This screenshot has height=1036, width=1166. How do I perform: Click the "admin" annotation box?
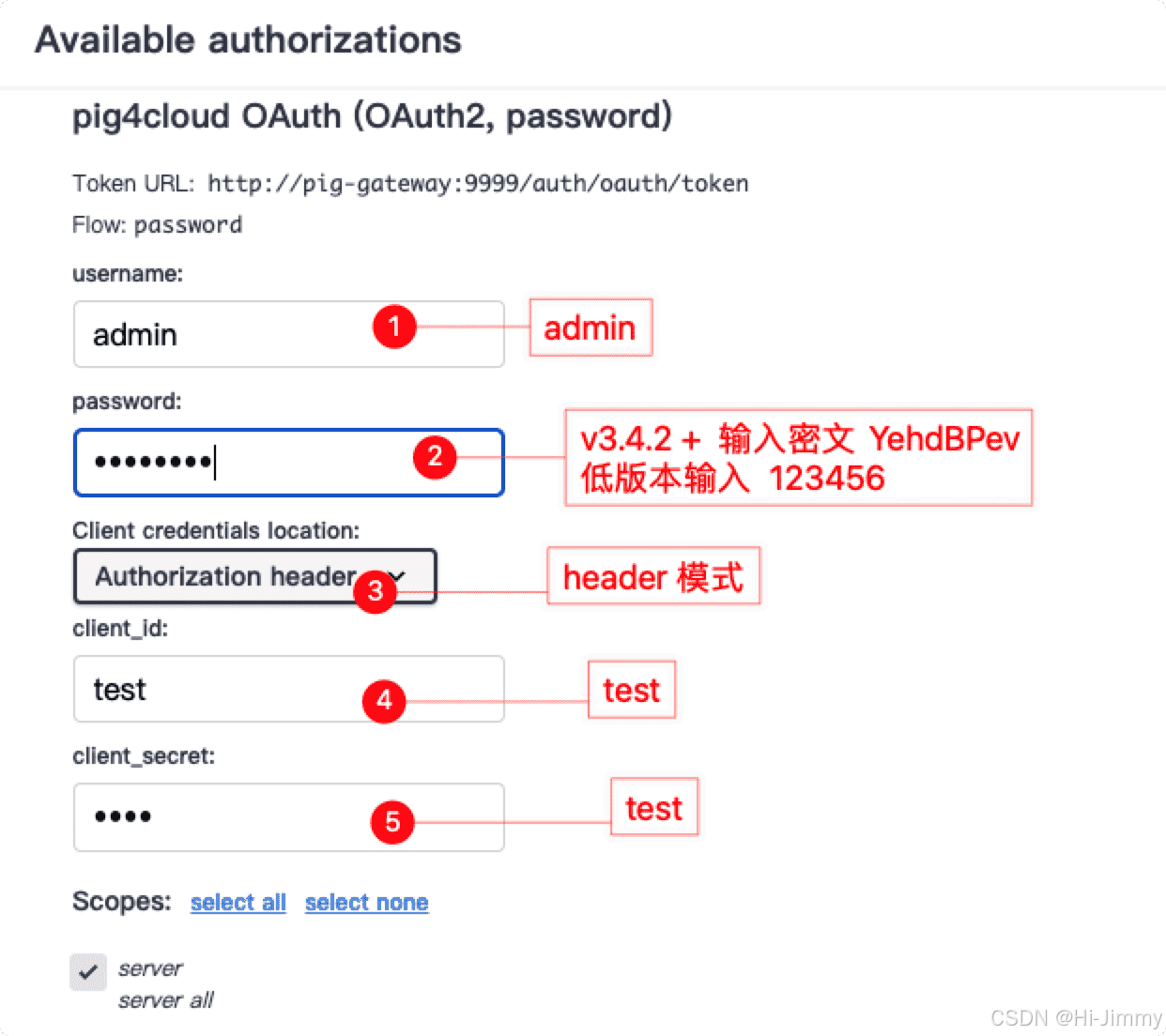[x=590, y=328]
